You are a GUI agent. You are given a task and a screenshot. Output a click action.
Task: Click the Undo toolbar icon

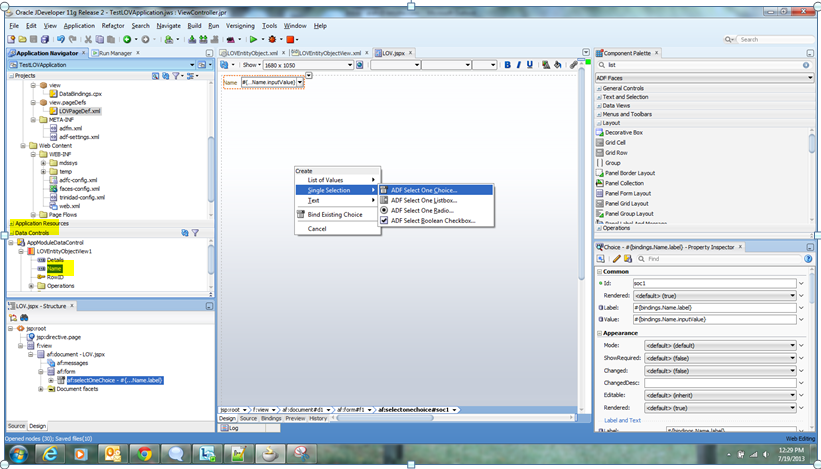click(x=61, y=39)
